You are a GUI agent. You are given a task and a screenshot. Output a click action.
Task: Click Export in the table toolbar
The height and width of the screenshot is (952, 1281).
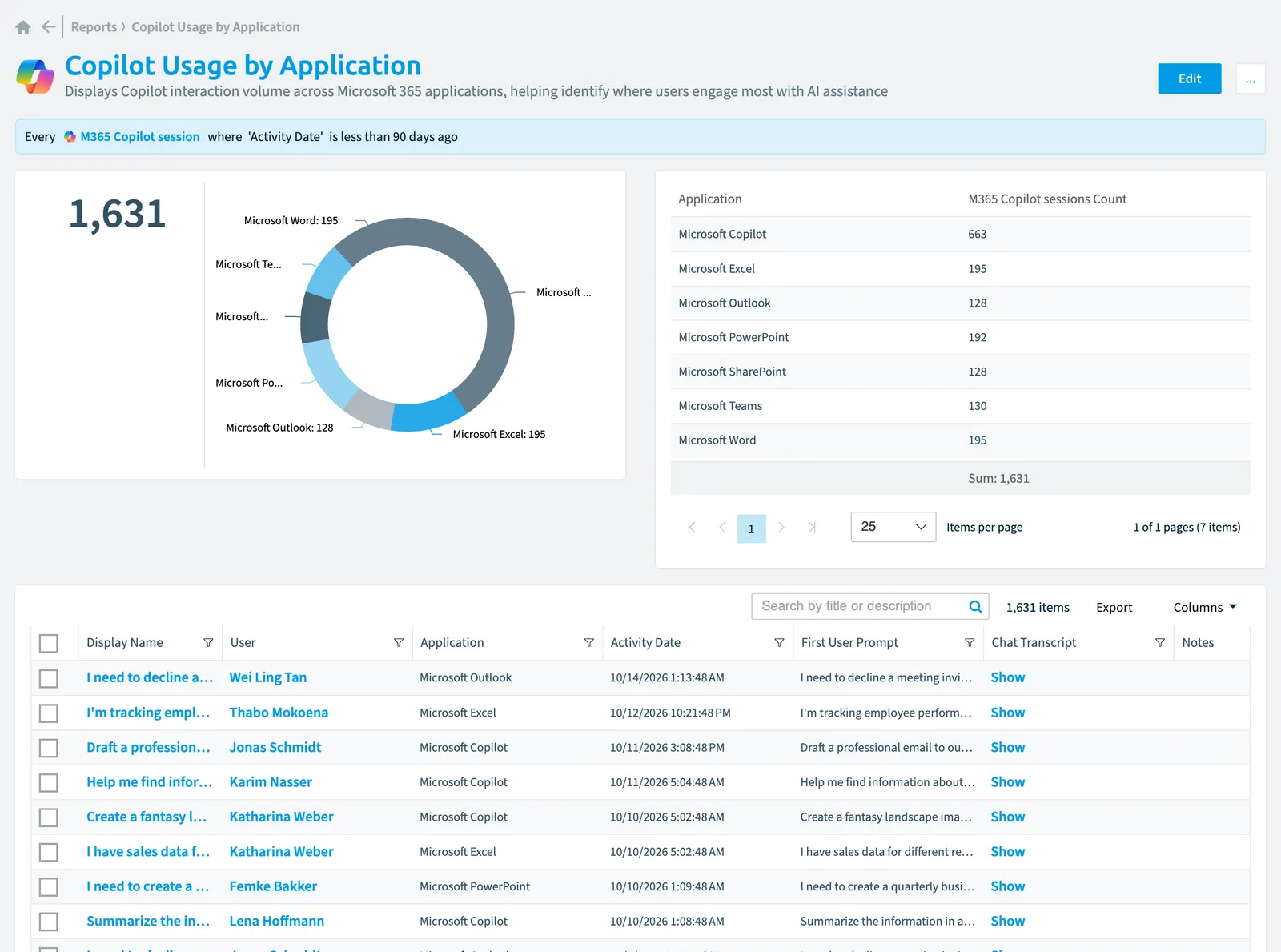[x=1114, y=607]
